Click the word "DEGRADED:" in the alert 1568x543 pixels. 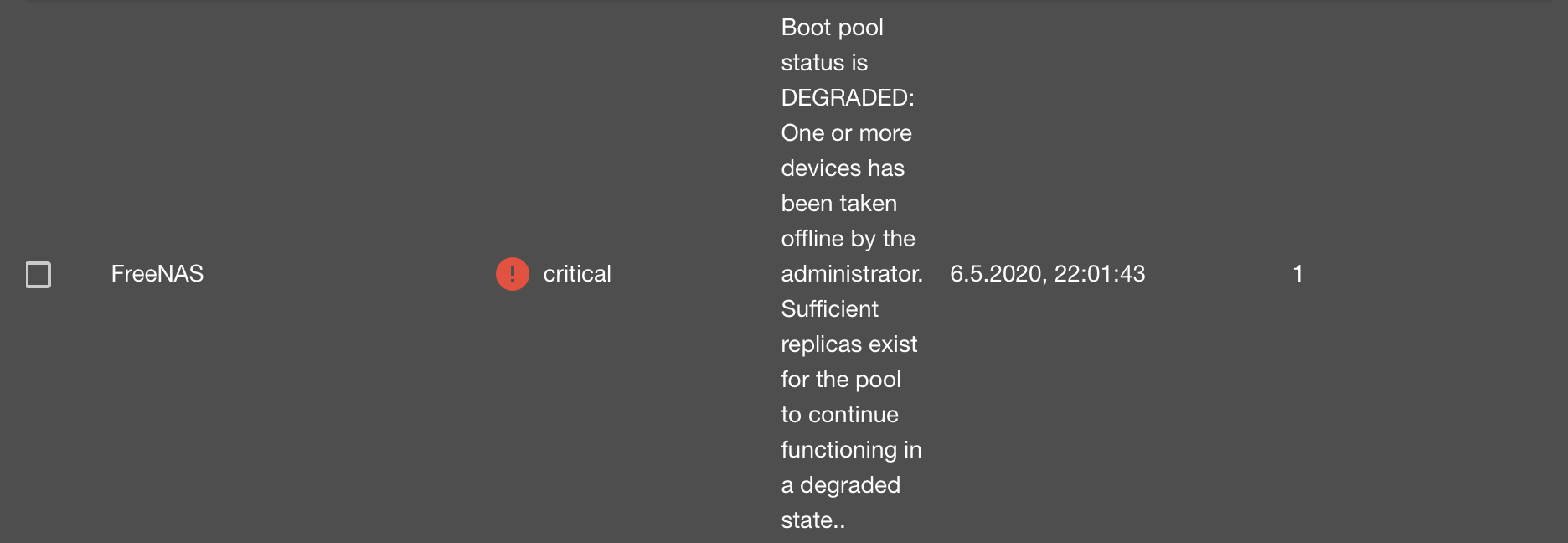(x=848, y=98)
